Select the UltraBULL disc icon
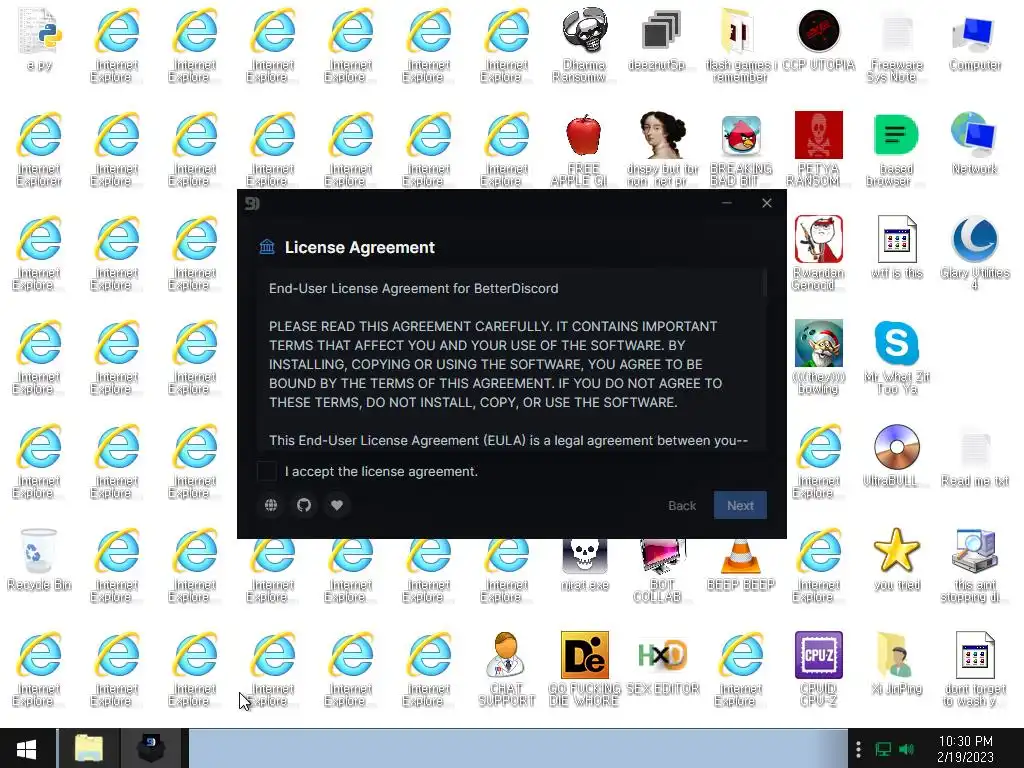The height and width of the screenshot is (768, 1024). pyautogui.click(x=897, y=456)
